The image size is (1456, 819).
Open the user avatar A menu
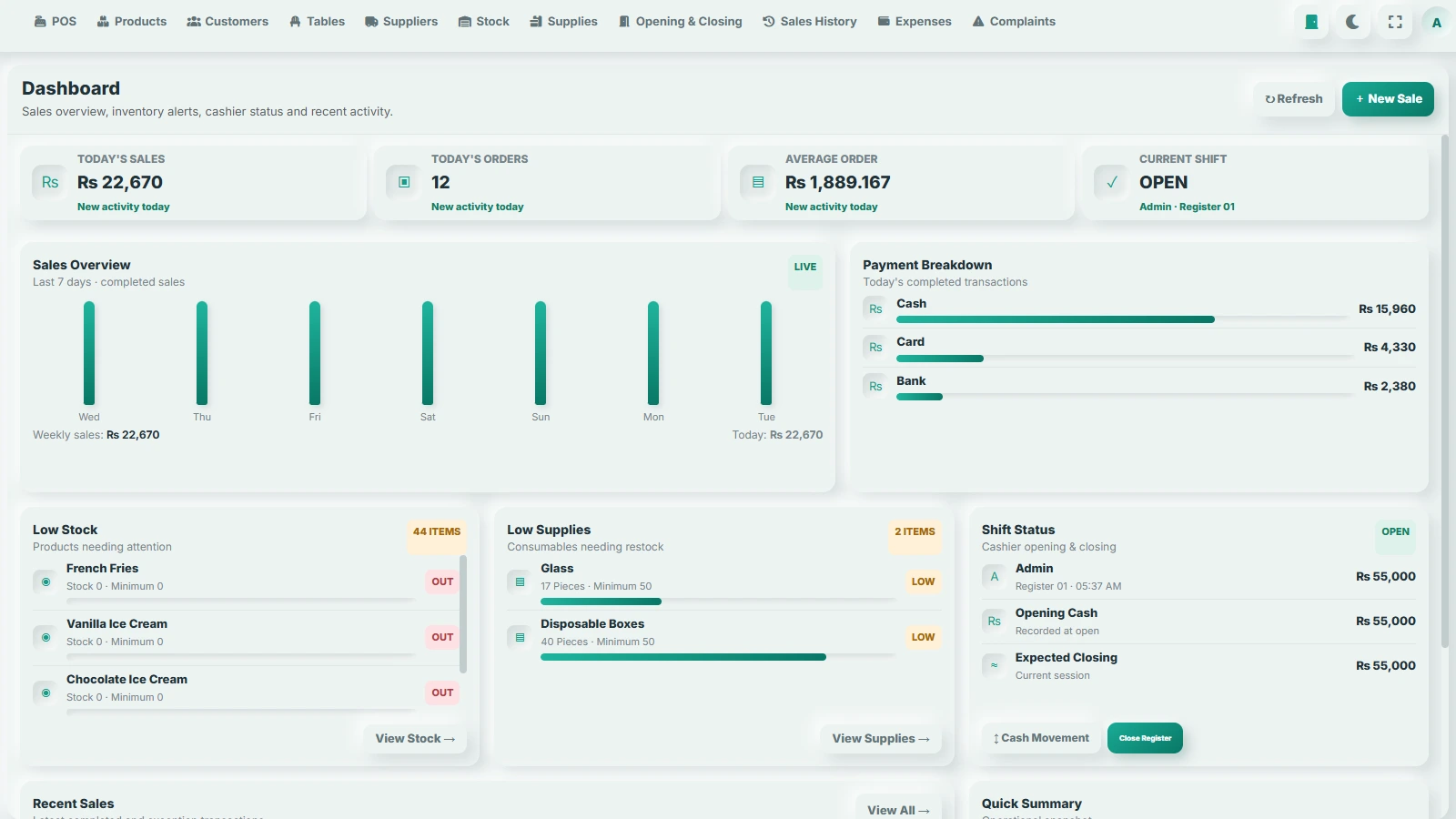1437,22
